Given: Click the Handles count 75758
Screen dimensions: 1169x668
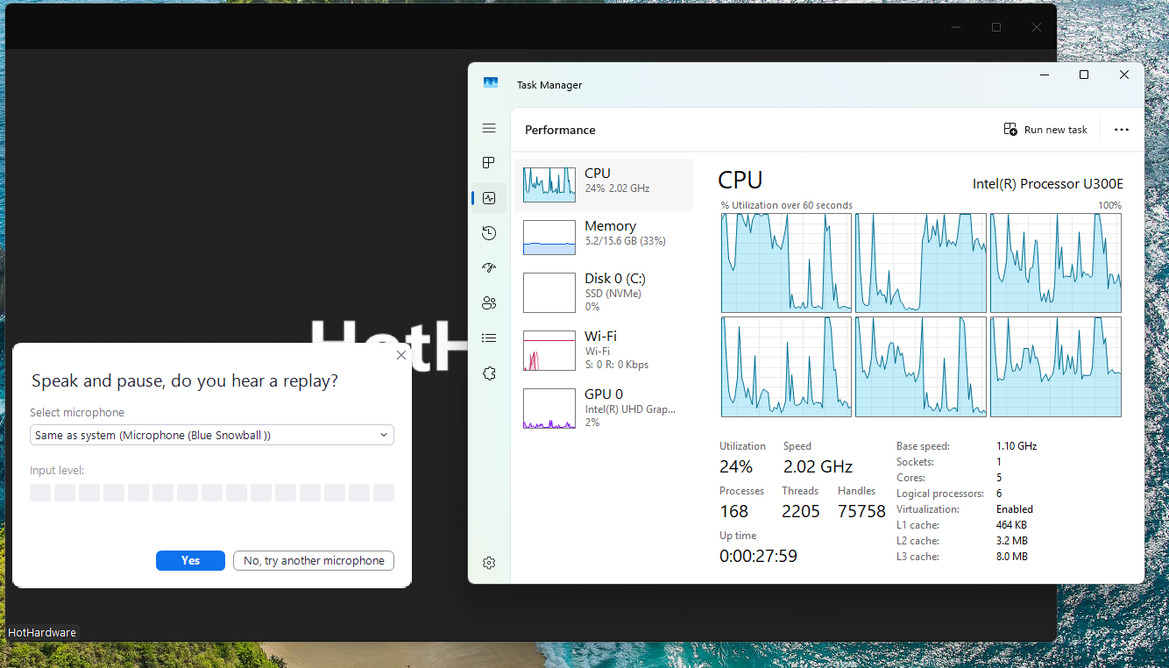Looking at the screenshot, I should (x=862, y=511).
